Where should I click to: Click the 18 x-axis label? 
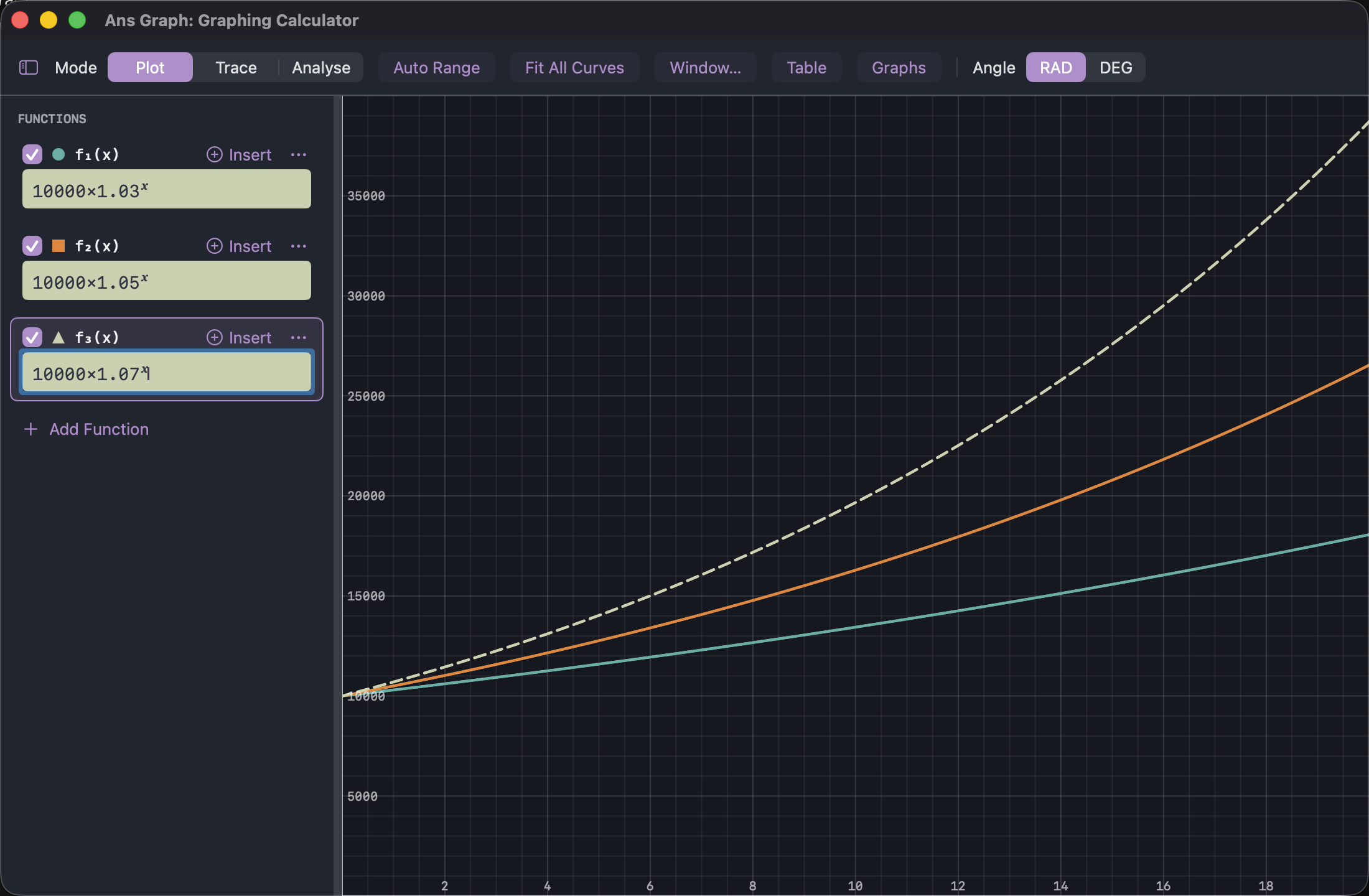1266,886
